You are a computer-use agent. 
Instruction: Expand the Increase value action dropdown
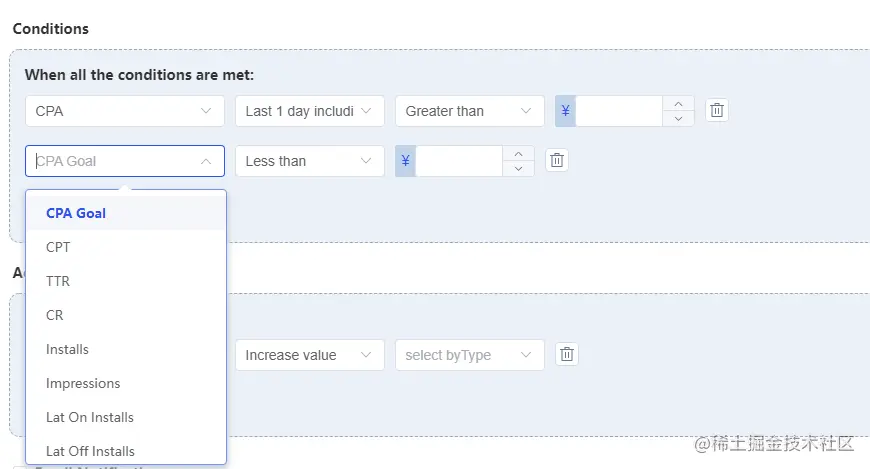309,355
